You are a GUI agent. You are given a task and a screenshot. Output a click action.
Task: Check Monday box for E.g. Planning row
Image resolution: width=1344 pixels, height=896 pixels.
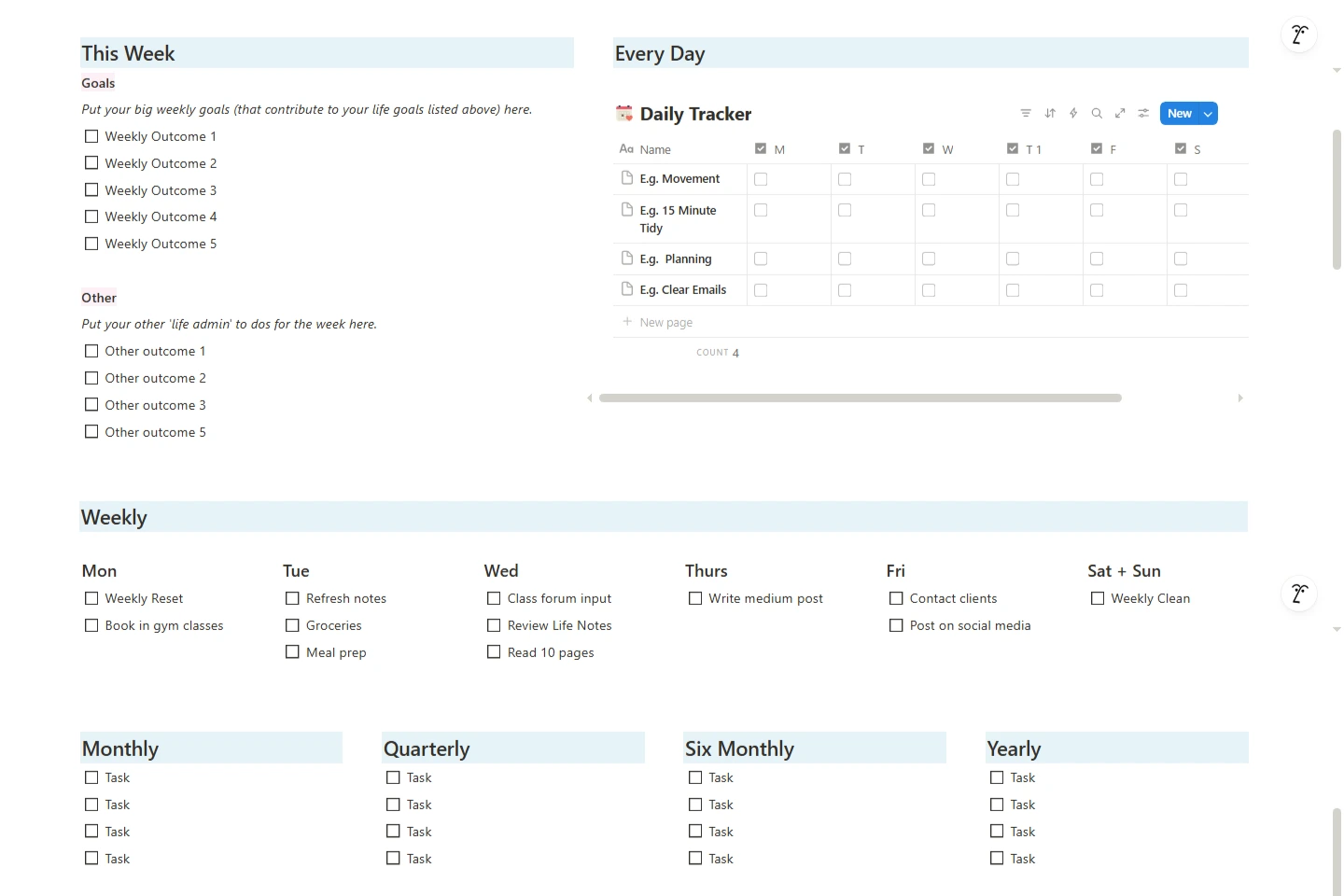point(761,259)
